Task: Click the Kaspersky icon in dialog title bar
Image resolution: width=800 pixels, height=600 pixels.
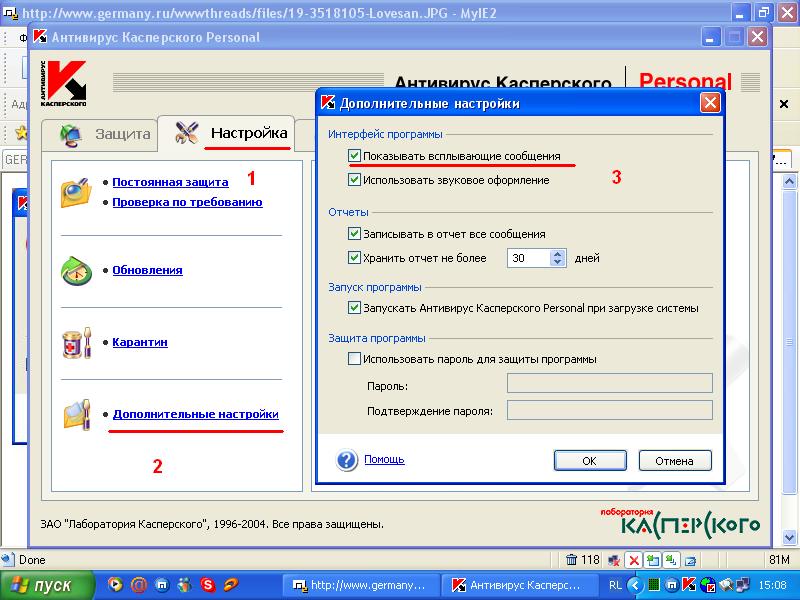Action: 328,103
